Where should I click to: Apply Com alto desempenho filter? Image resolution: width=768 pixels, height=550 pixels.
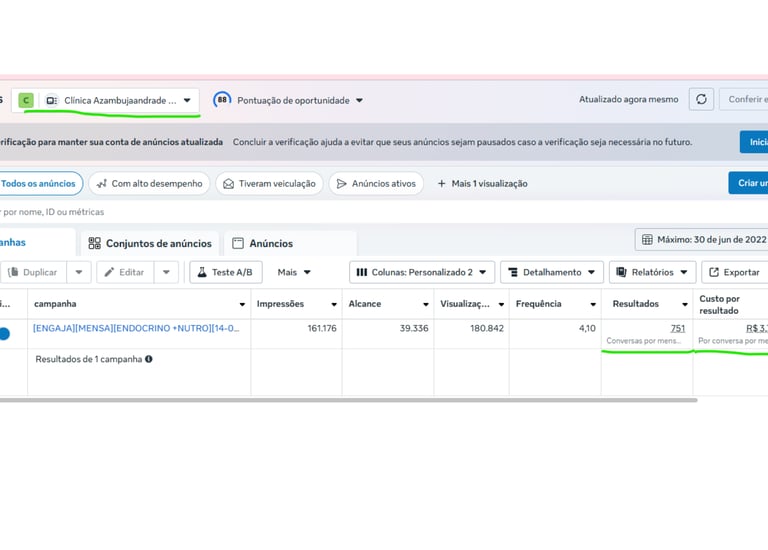coord(149,183)
